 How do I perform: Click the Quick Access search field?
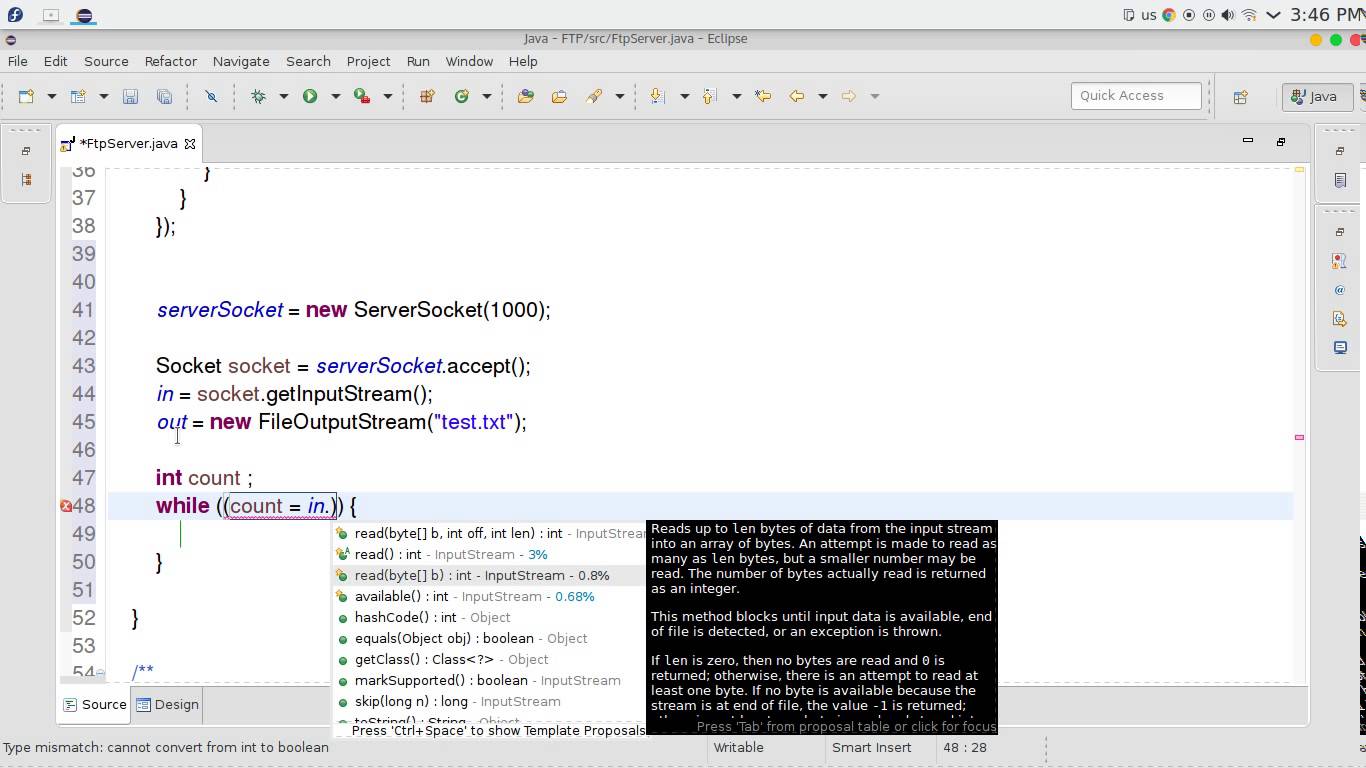(1136, 96)
